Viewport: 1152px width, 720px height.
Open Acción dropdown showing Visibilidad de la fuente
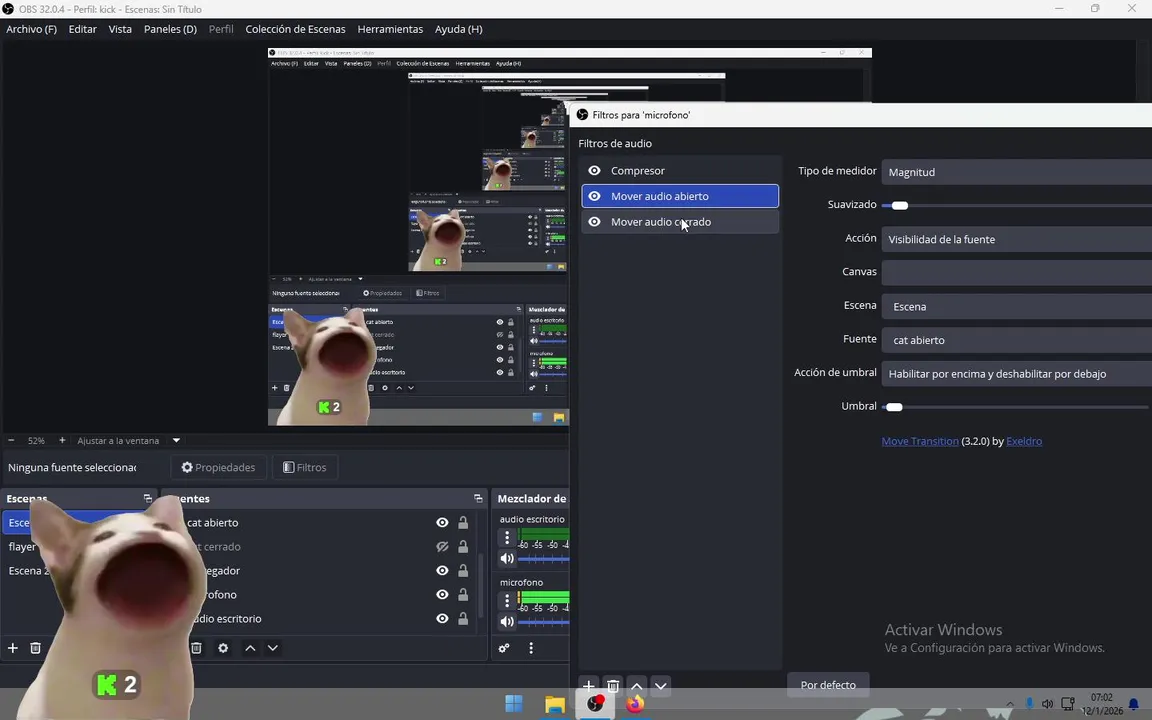coord(1017,240)
